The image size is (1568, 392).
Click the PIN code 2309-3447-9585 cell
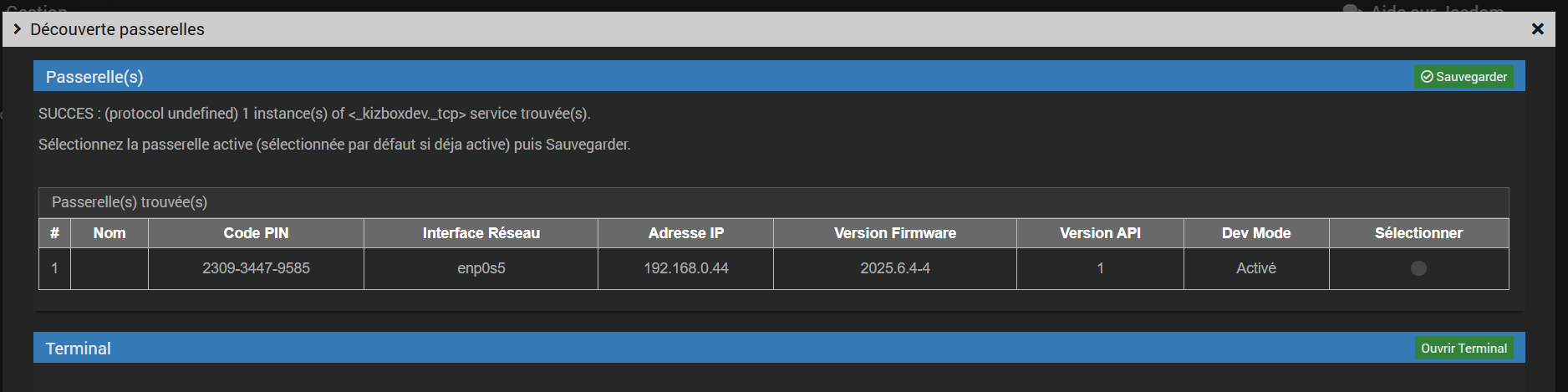point(256,268)
